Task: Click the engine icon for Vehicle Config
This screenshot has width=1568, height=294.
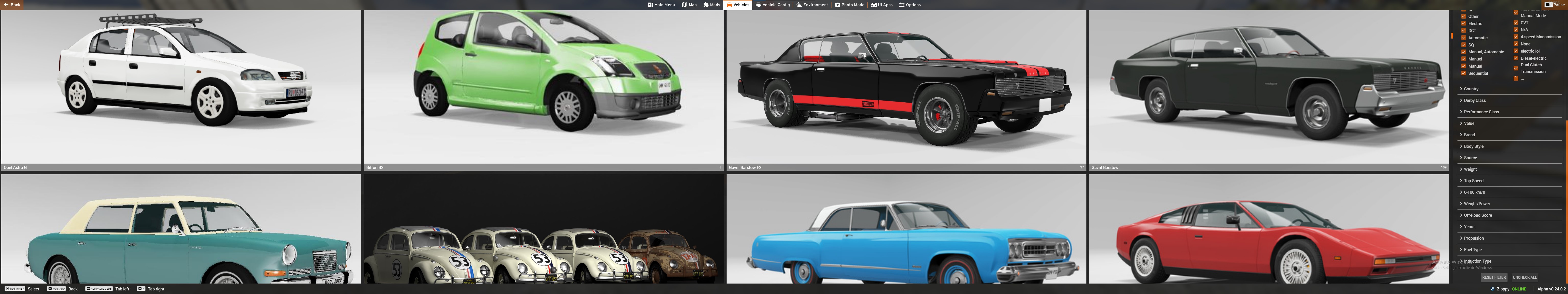Action: point(758,5)
